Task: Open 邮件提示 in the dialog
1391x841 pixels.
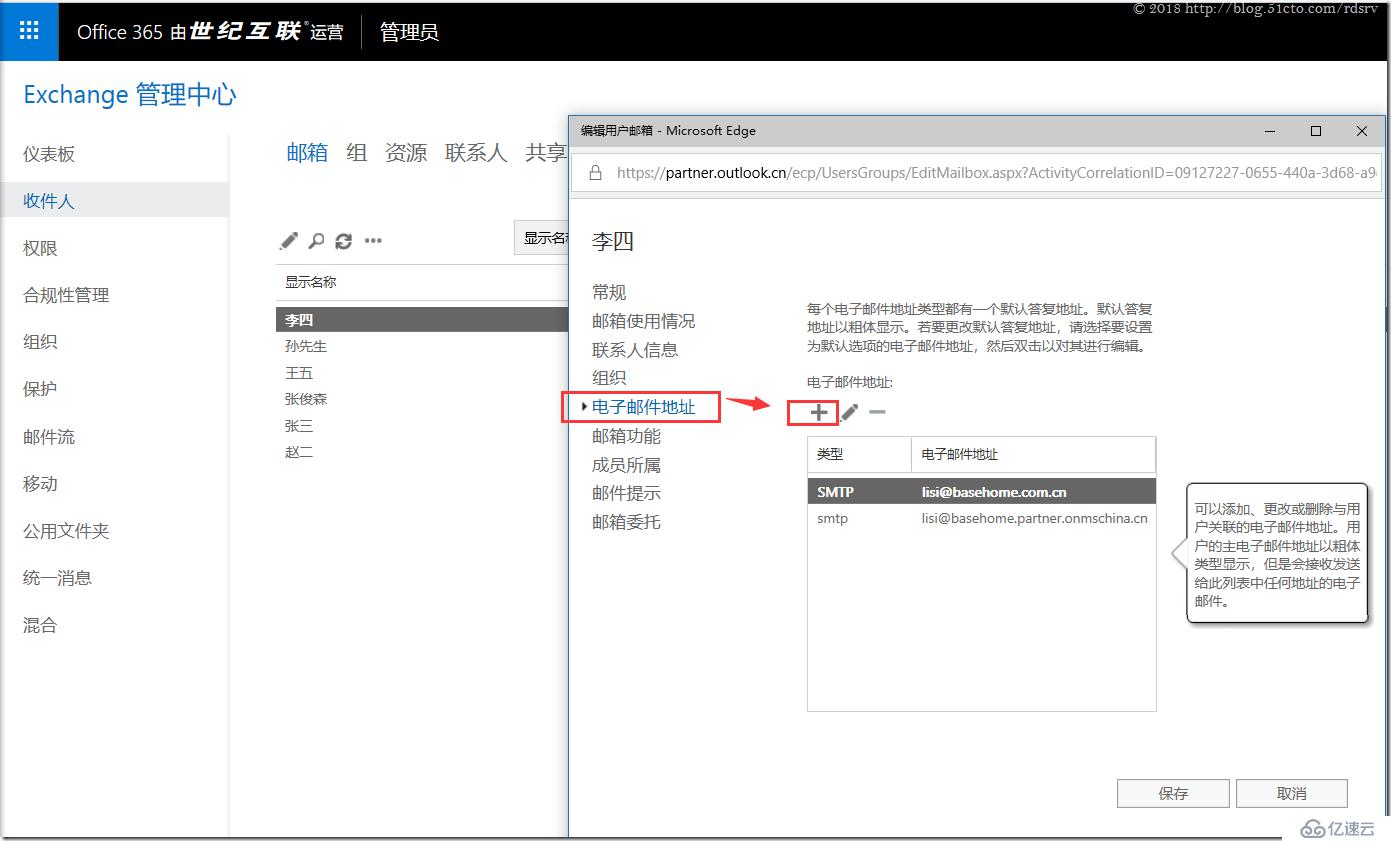Action: point(626,493)
